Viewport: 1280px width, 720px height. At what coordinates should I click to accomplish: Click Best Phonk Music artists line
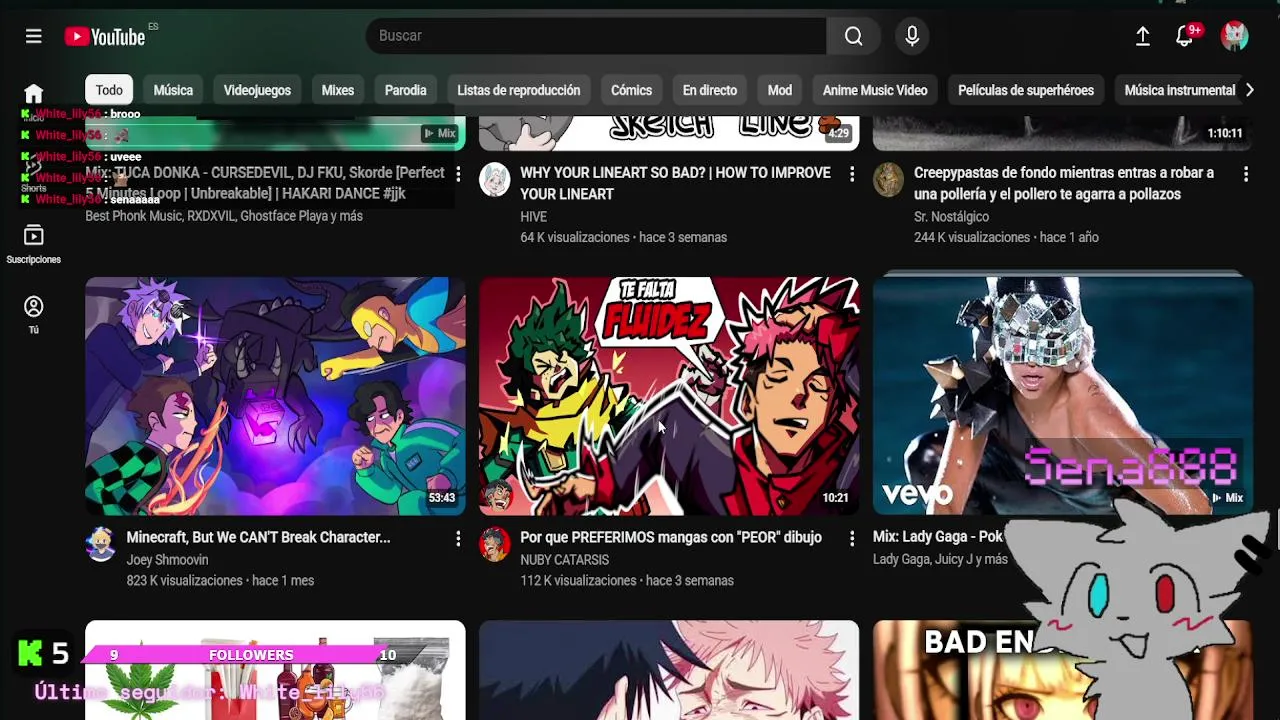point(224,216)
